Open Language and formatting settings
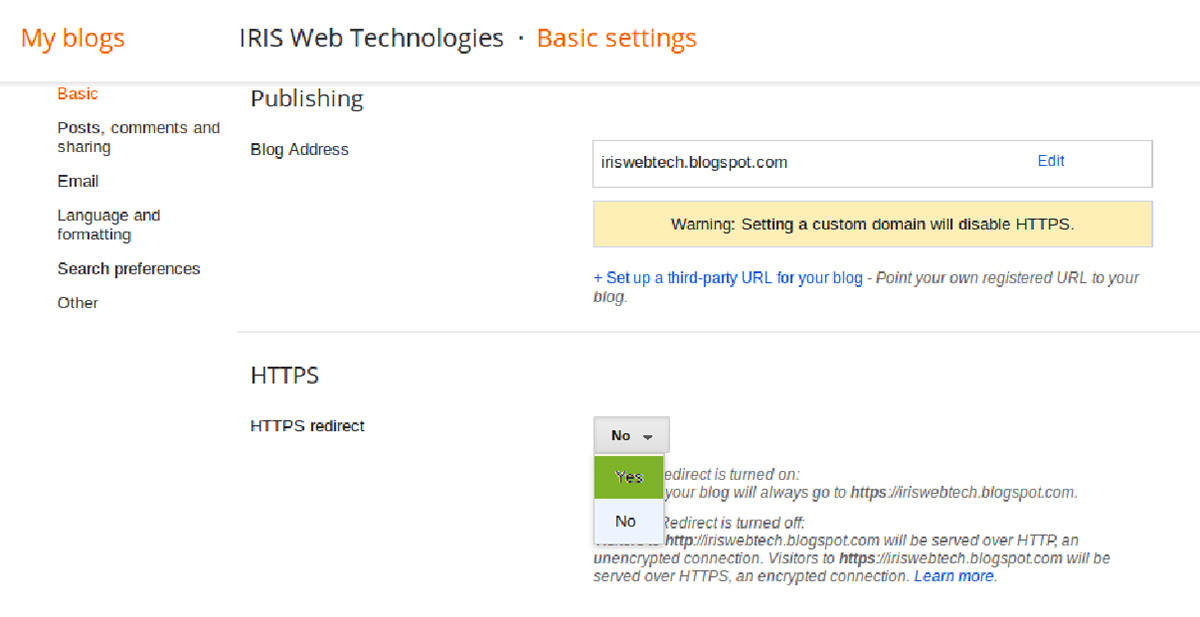The image size is (1200, 617). click(x=109, y=225)
